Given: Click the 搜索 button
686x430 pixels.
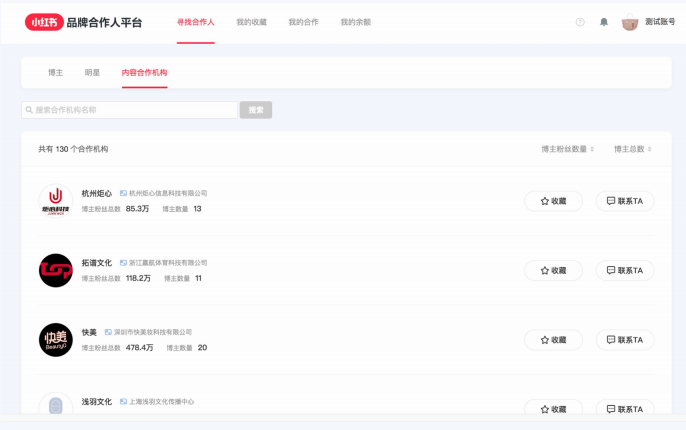Looking at the screenshot, I should point(256,110).
